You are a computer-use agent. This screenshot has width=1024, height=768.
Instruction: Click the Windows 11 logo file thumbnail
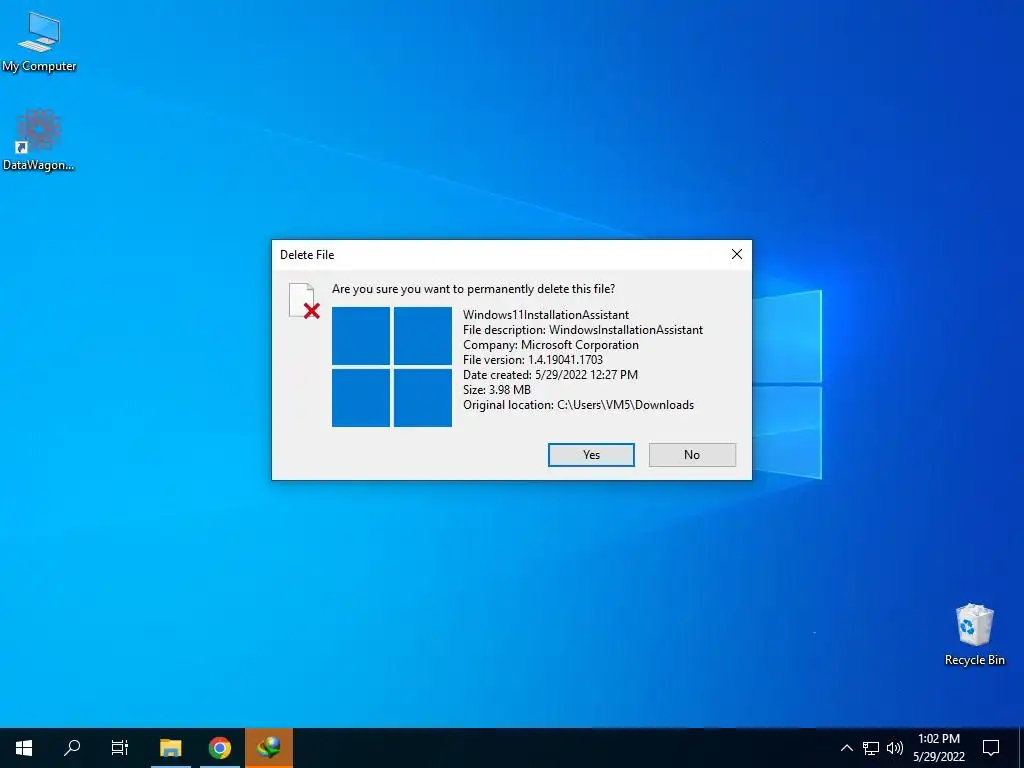click(392, 367)
